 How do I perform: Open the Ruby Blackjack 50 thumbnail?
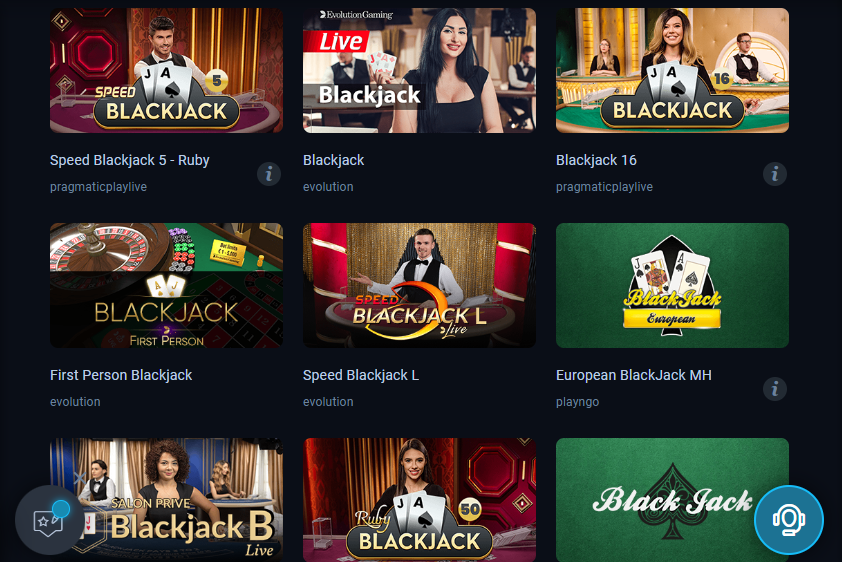(419, 500)
